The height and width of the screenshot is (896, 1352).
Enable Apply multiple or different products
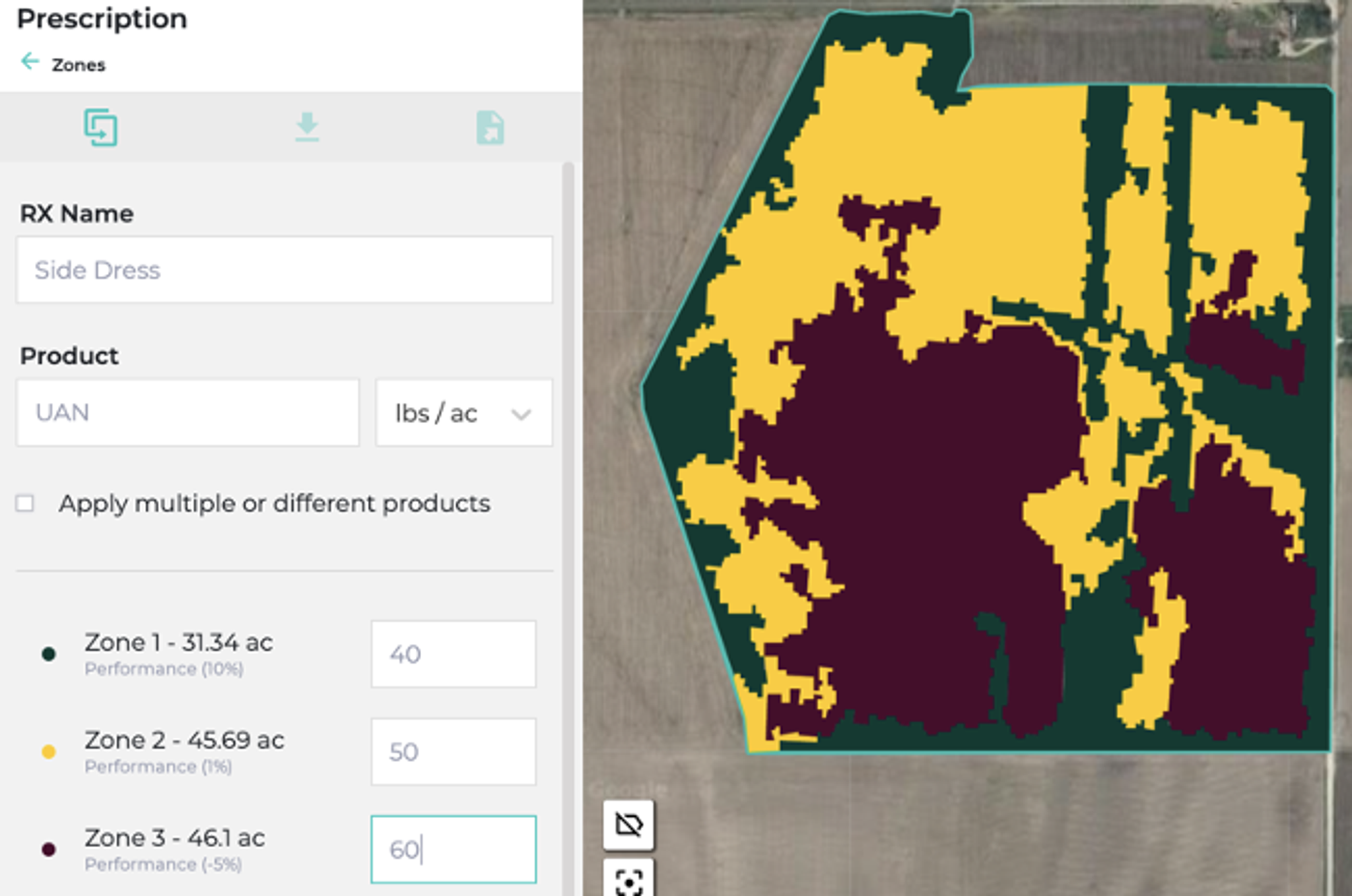point(25,503)
